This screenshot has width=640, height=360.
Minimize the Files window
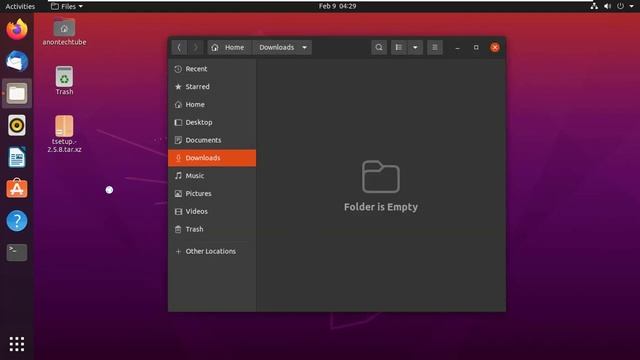[x=458, y=48]
